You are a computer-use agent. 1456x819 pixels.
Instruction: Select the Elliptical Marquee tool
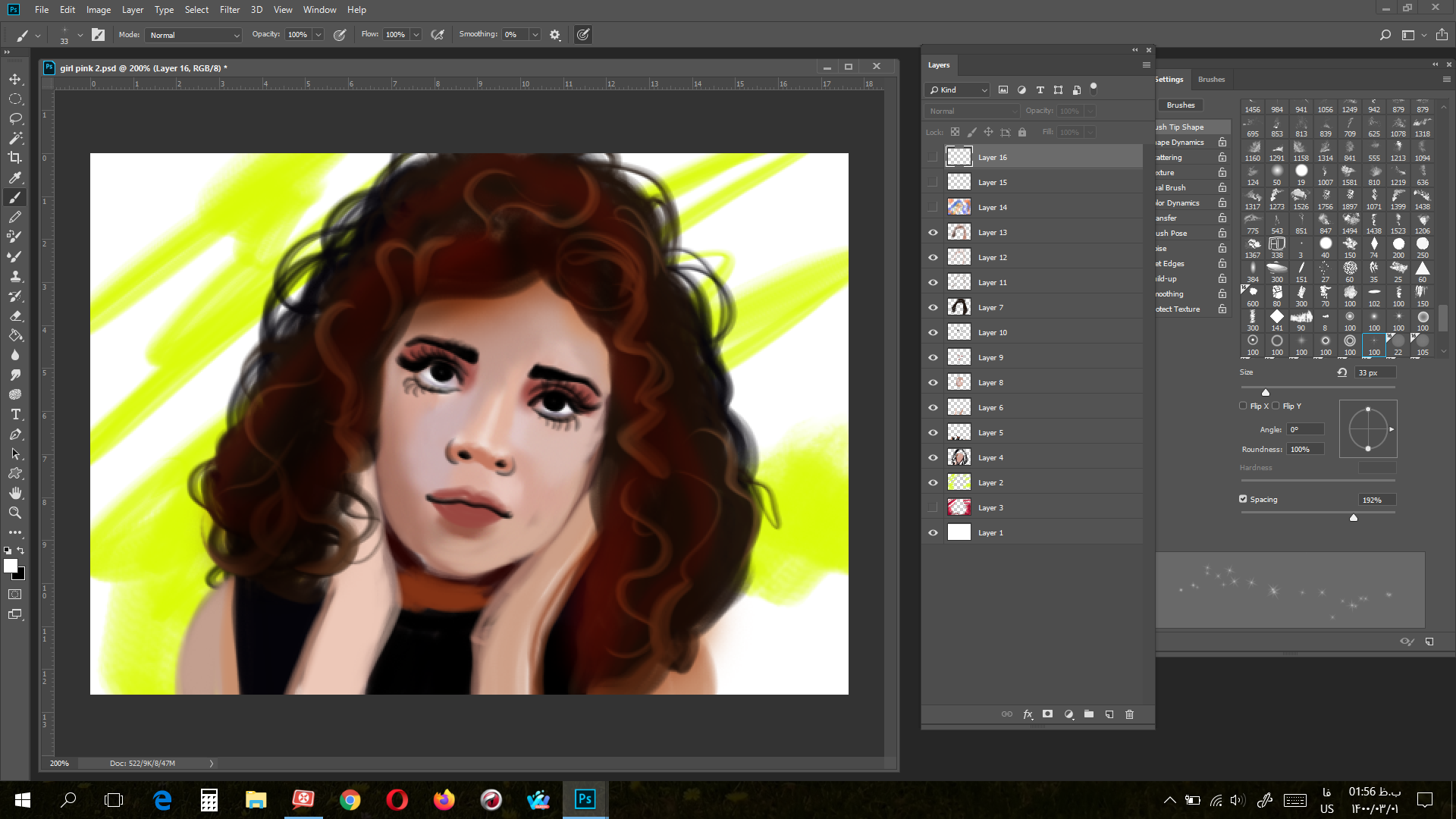click(15, 99)
